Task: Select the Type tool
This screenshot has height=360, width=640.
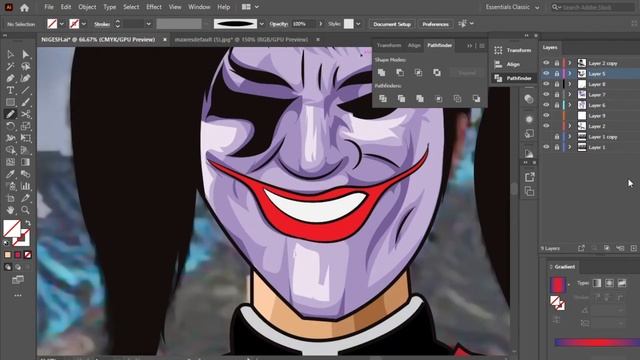Action: (11, 90)
